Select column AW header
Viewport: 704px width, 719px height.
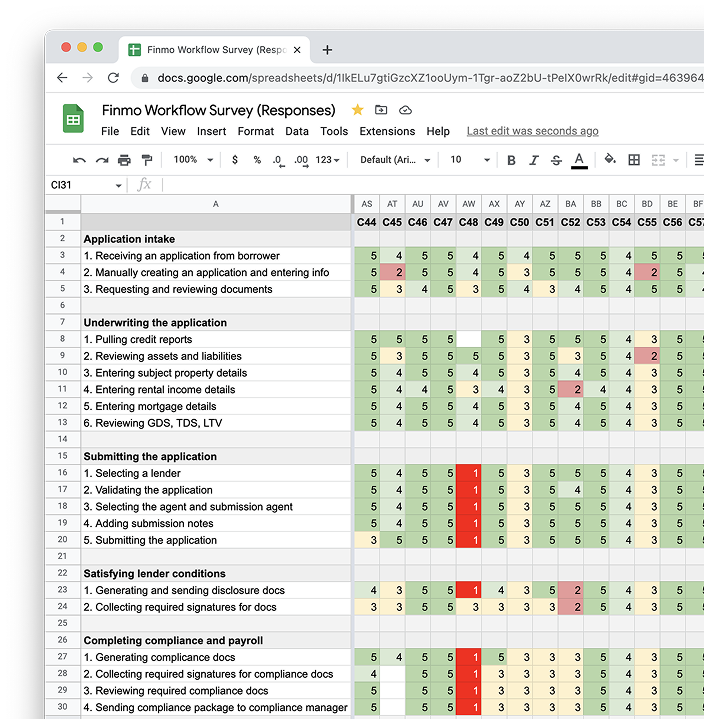tap(469, 204)
